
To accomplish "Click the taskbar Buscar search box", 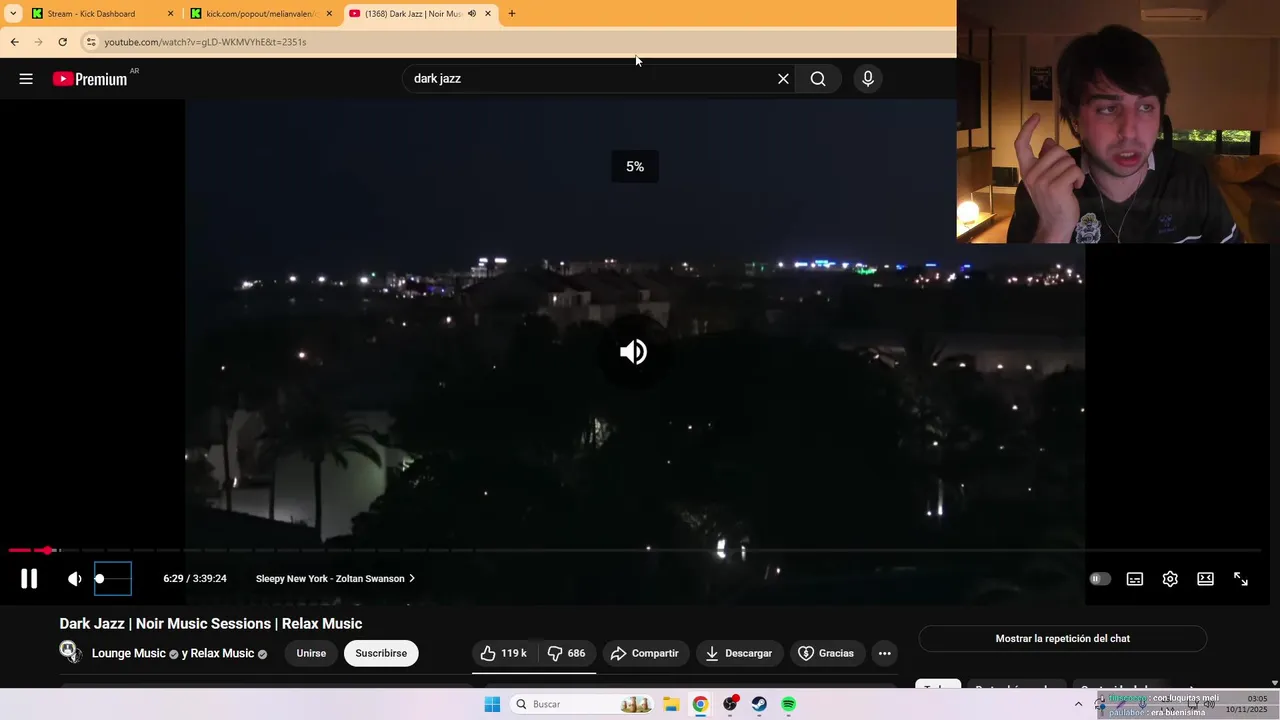I will pyautogui.click(x=582, y=704).
